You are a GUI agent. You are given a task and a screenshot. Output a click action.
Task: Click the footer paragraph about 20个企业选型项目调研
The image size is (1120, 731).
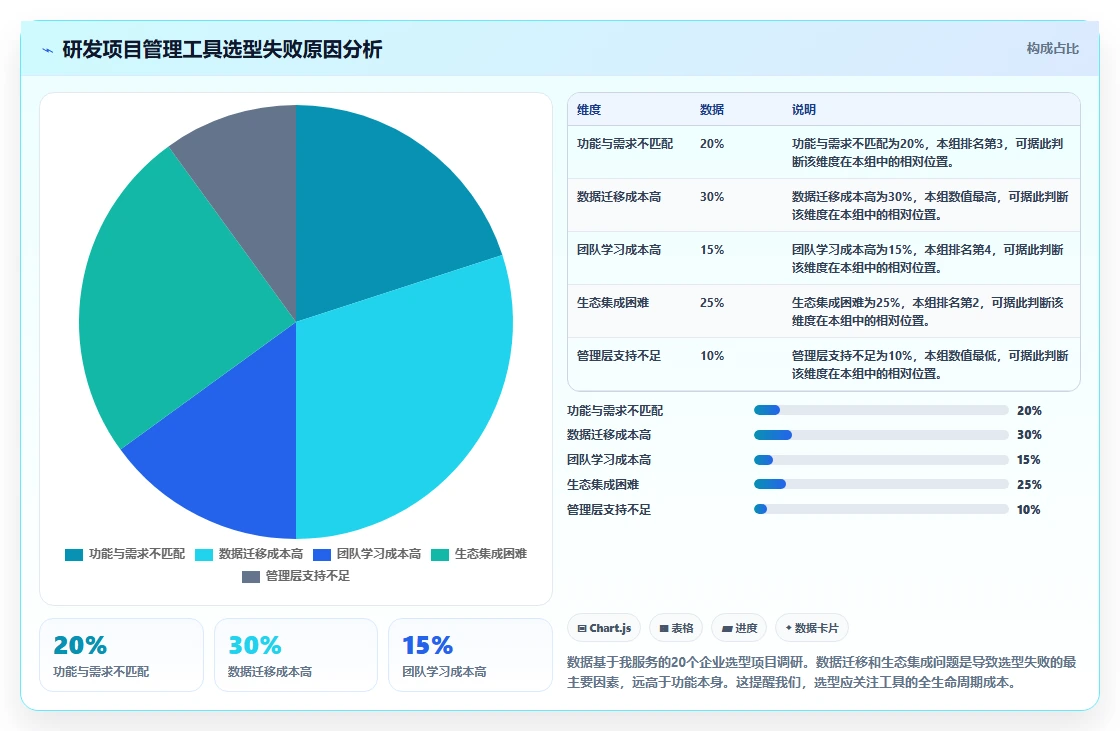coord(821,672)
